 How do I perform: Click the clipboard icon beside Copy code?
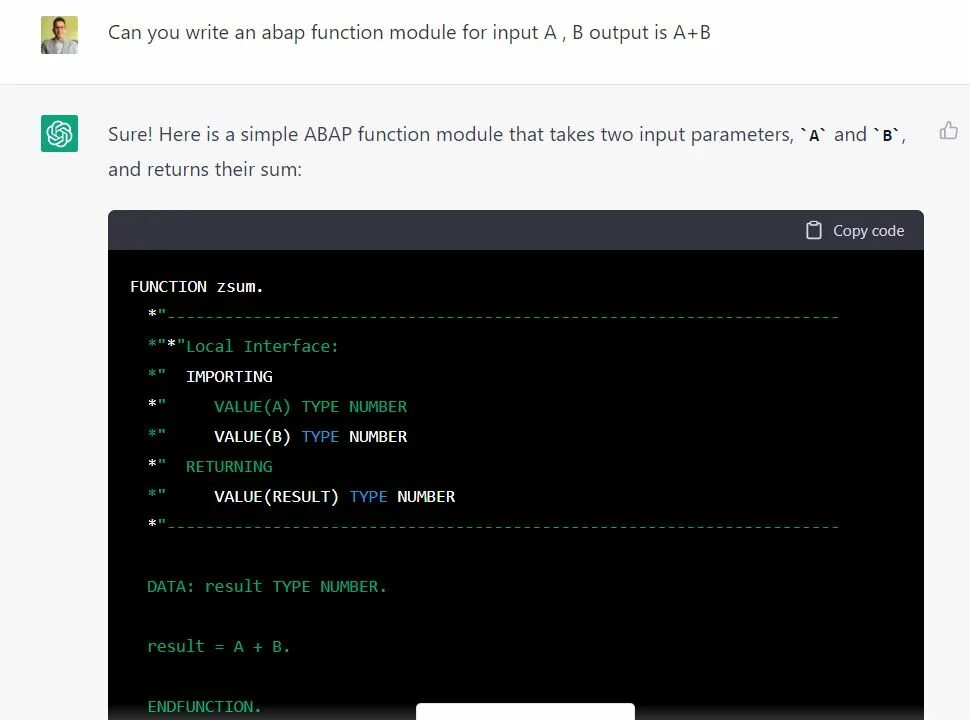(813, 230)
